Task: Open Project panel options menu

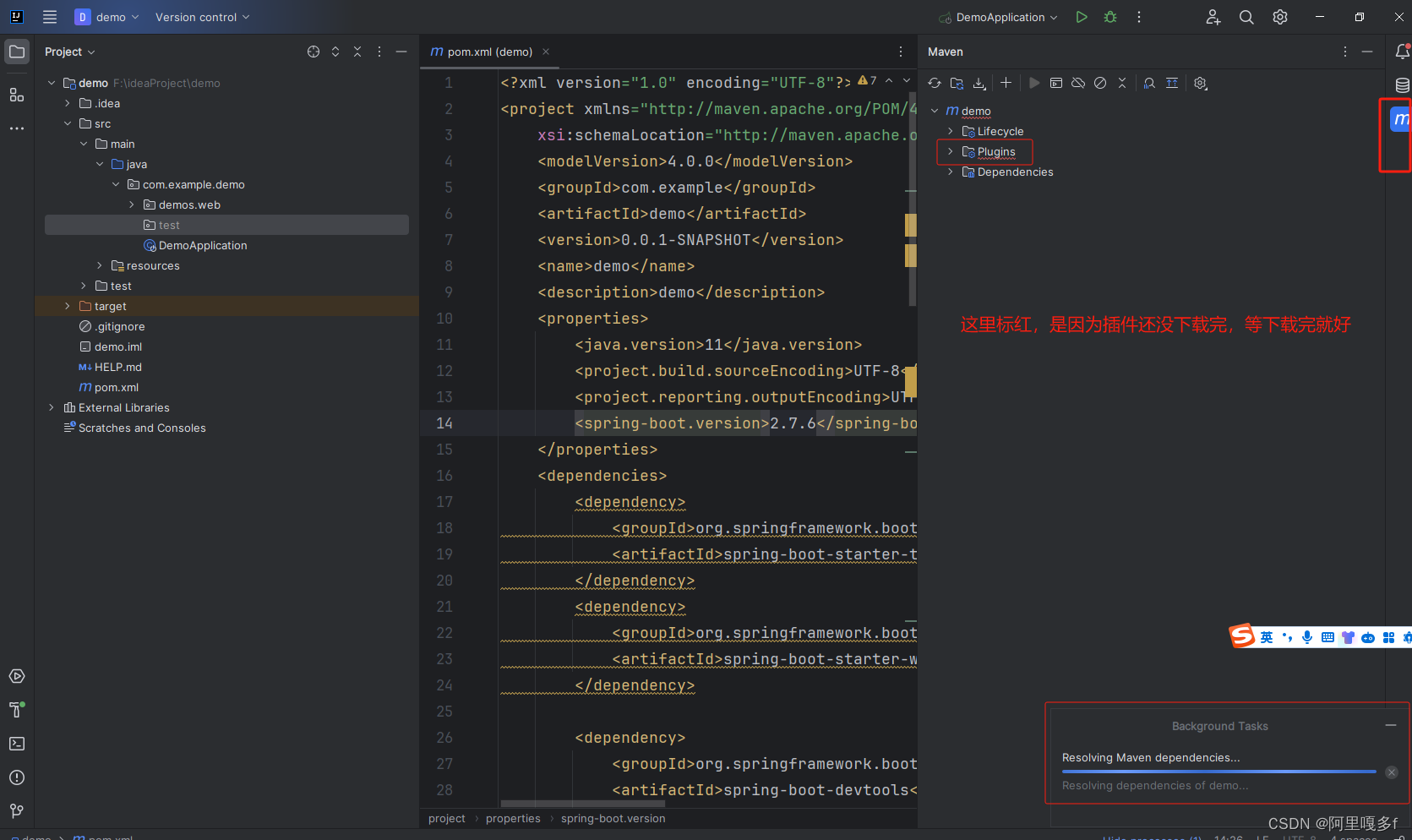Action: [x=379, y=52]
